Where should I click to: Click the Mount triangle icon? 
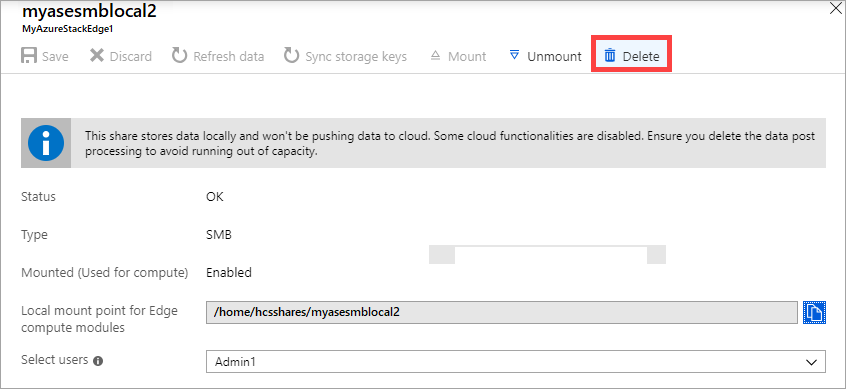[x=435, y=56]
